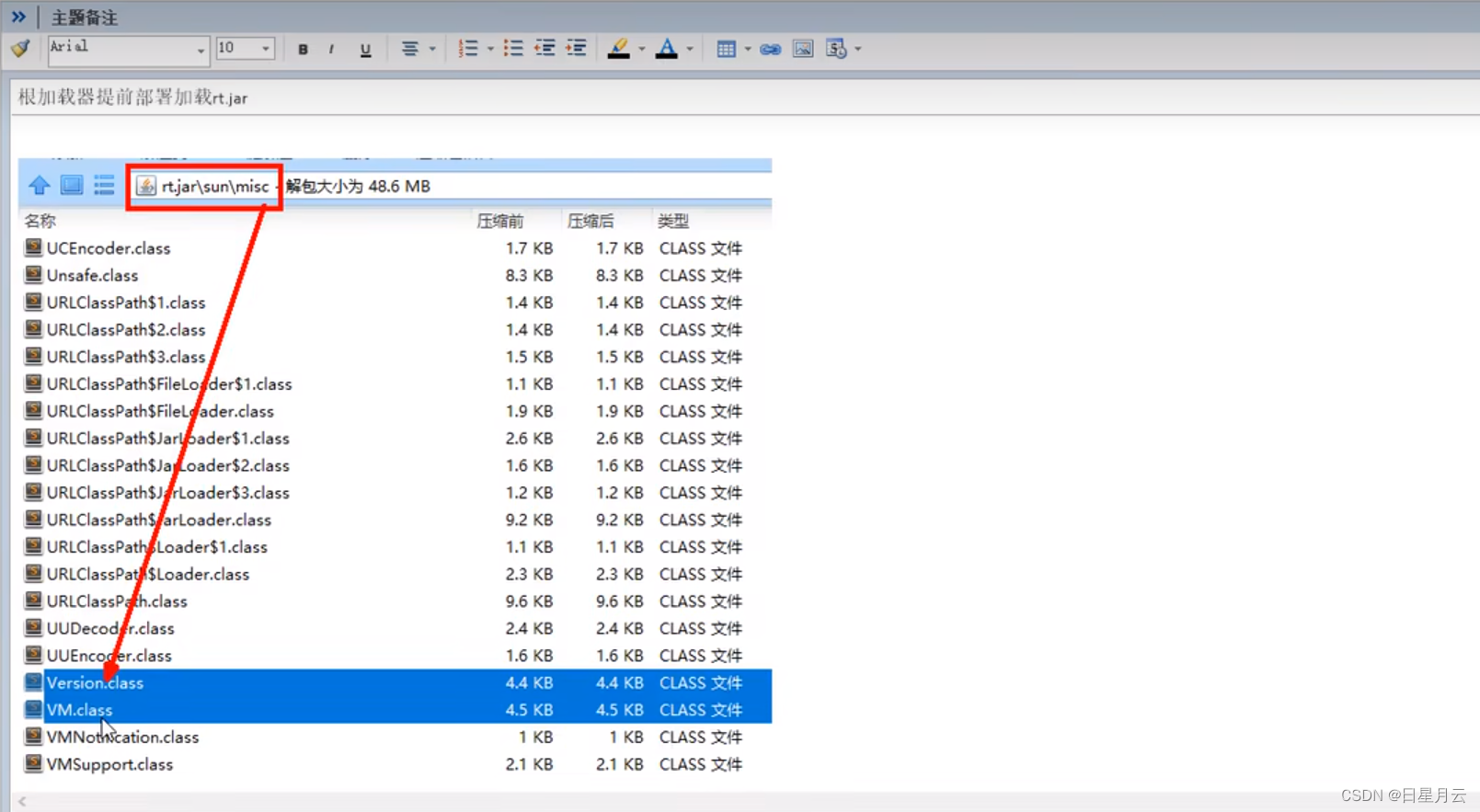
Task: Open the alignment options dropdown arrow
Action: click(432, 50)
